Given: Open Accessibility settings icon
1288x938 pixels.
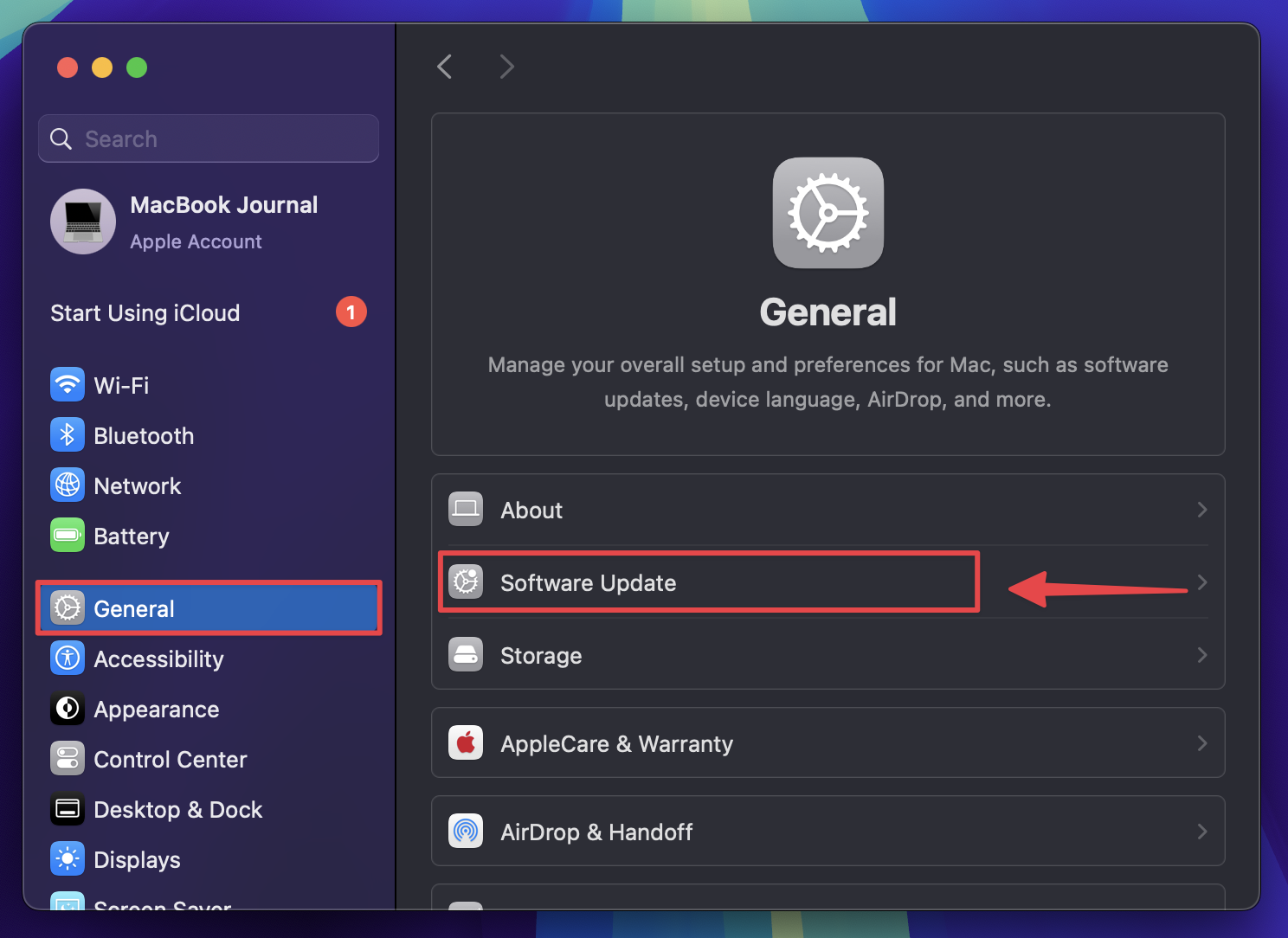Looking at the screenshot, I should pyautogui.click(x=68, y=659).
